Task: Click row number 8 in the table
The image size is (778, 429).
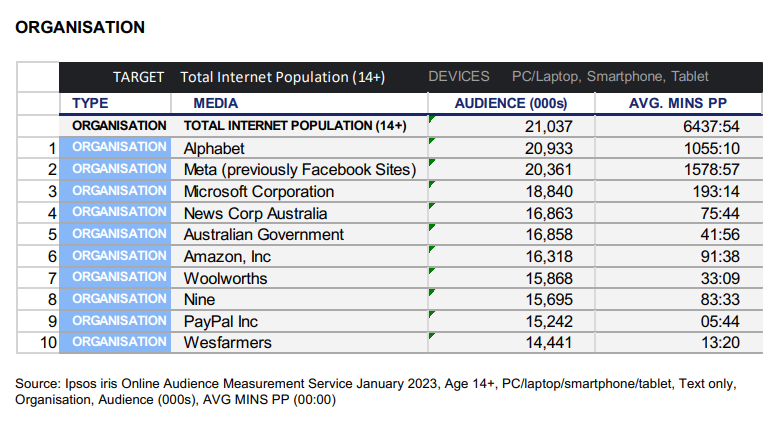Action: [50, 299]
